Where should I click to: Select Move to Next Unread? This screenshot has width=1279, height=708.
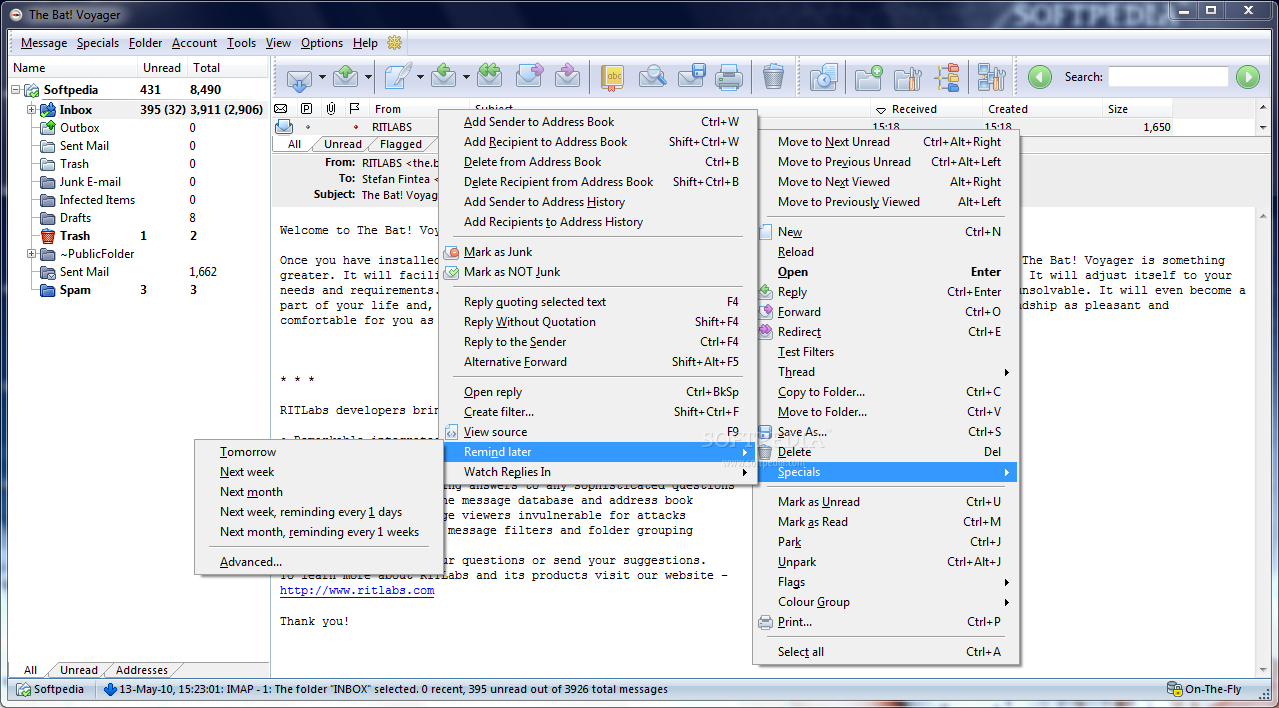coord(885,142)
